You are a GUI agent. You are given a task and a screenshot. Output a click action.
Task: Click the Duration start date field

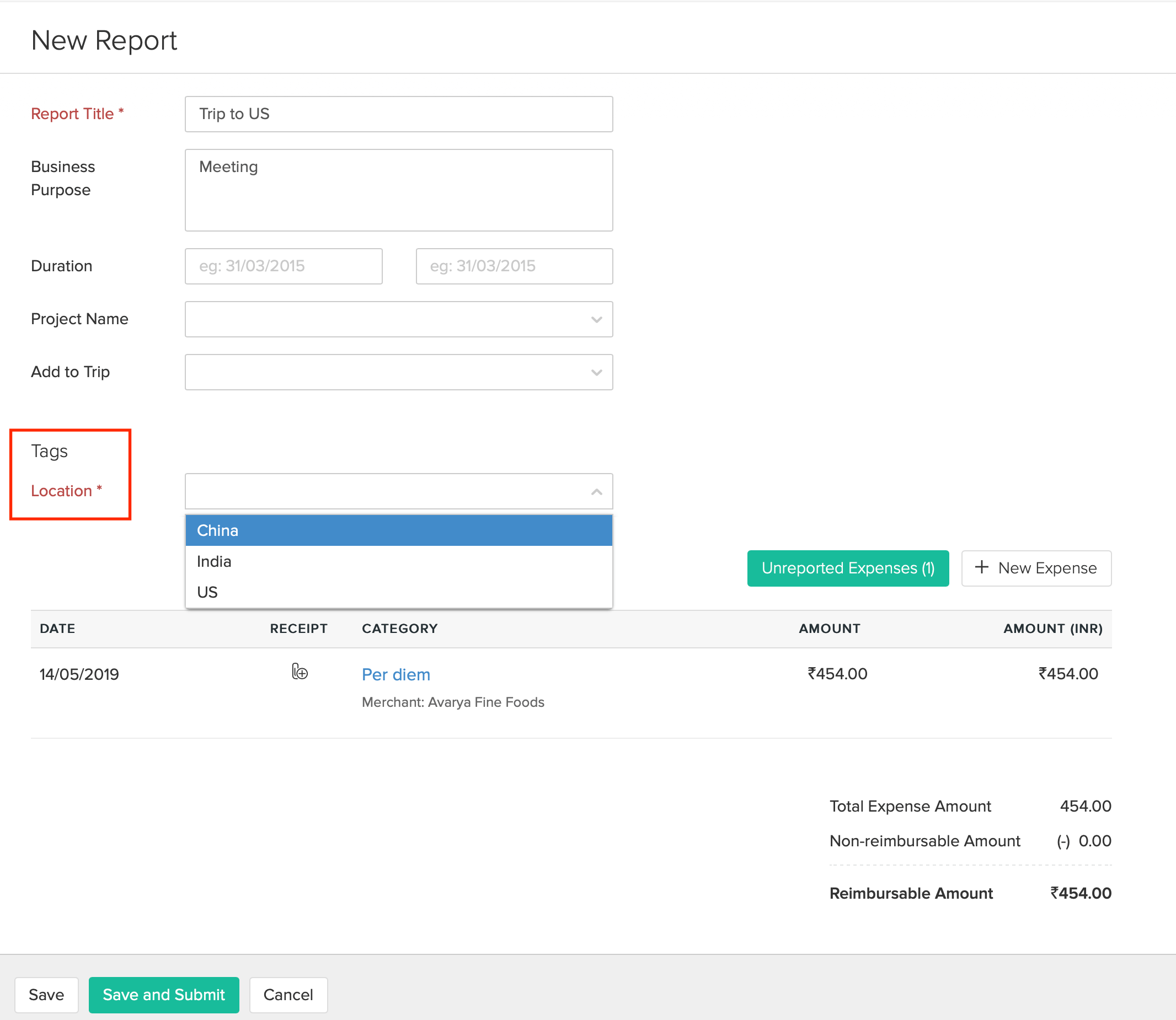pyautogui.click(x=283, y=266)
